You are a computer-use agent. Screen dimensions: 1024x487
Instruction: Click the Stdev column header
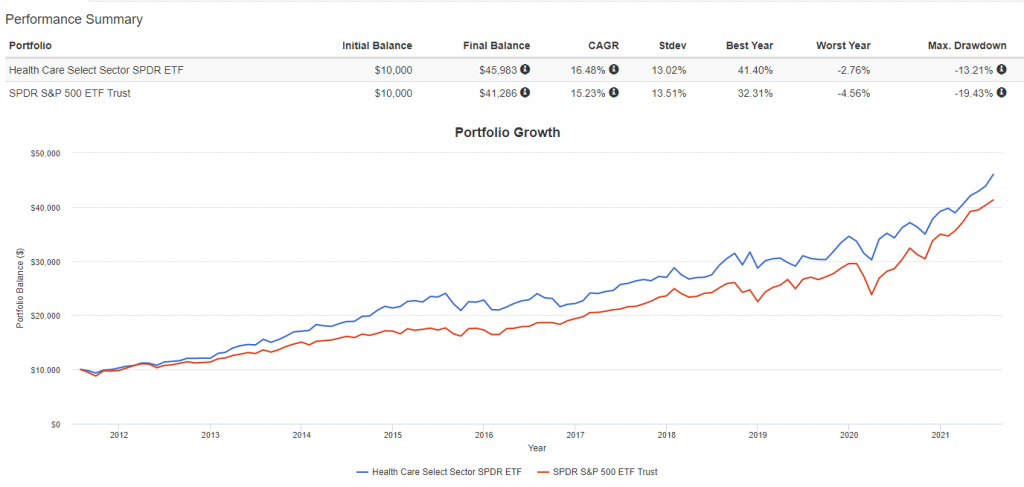(674, 46)
